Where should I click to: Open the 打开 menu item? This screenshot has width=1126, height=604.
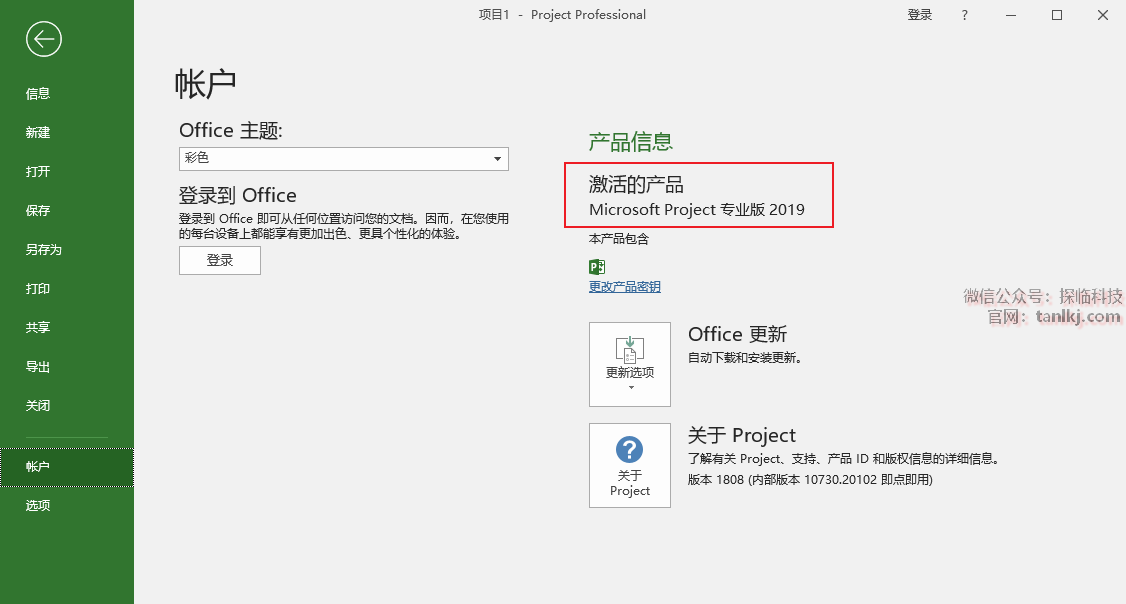click(38, 172)
